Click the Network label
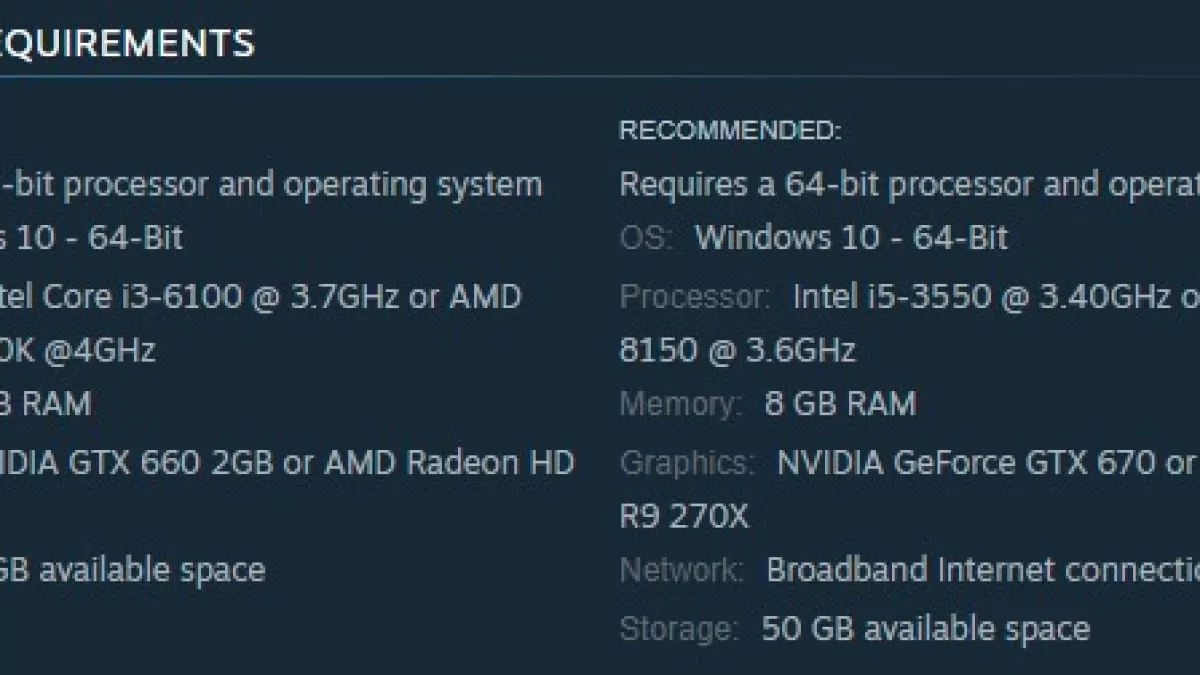The height and width of the screenshot is (675, 1200). (682, 570)
